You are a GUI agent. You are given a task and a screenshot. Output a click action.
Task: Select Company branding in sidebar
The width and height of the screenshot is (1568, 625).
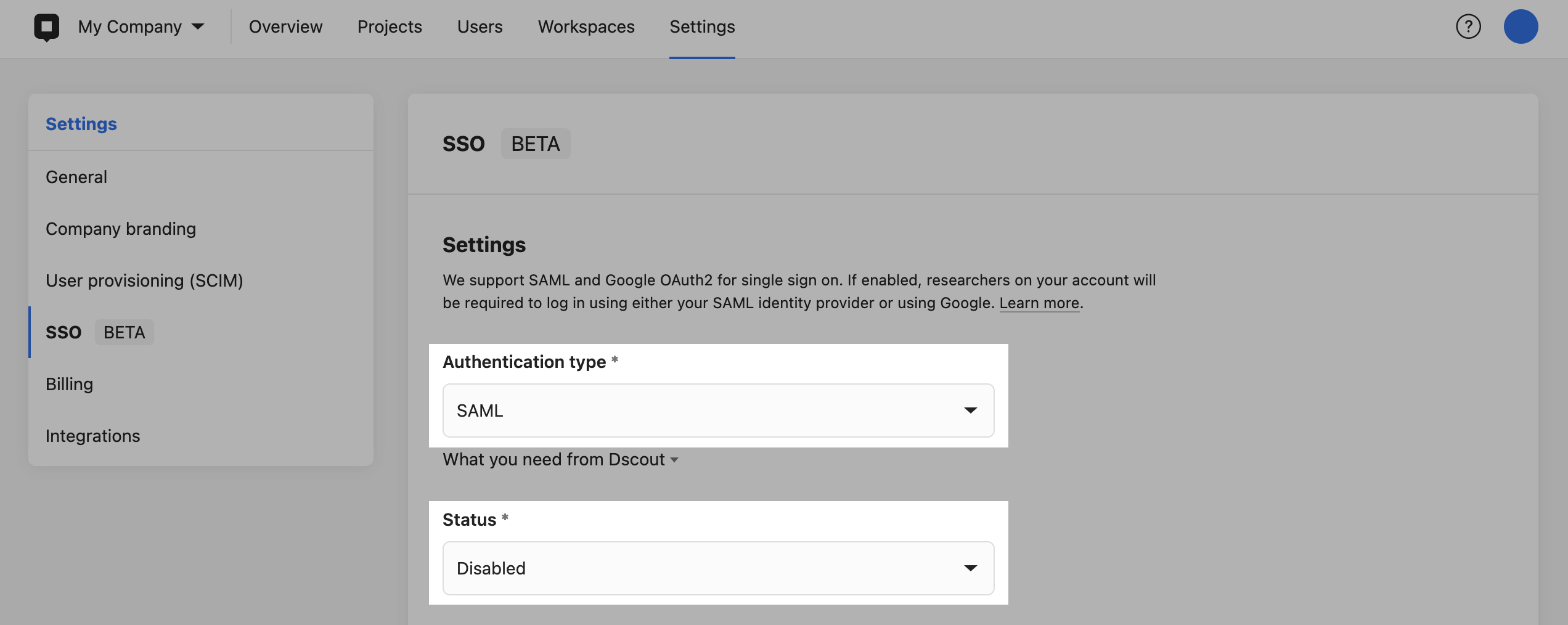tap(201, 229)
